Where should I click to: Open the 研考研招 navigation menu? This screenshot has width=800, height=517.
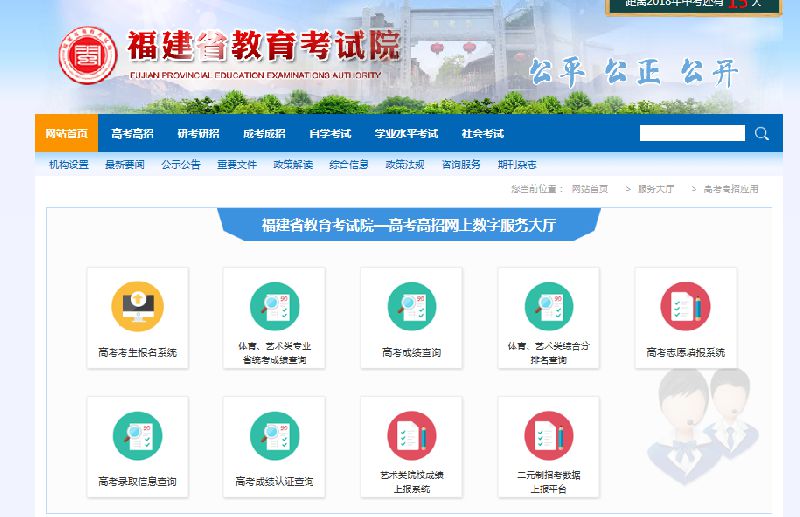pyautogui.click(x=198, y=134)
